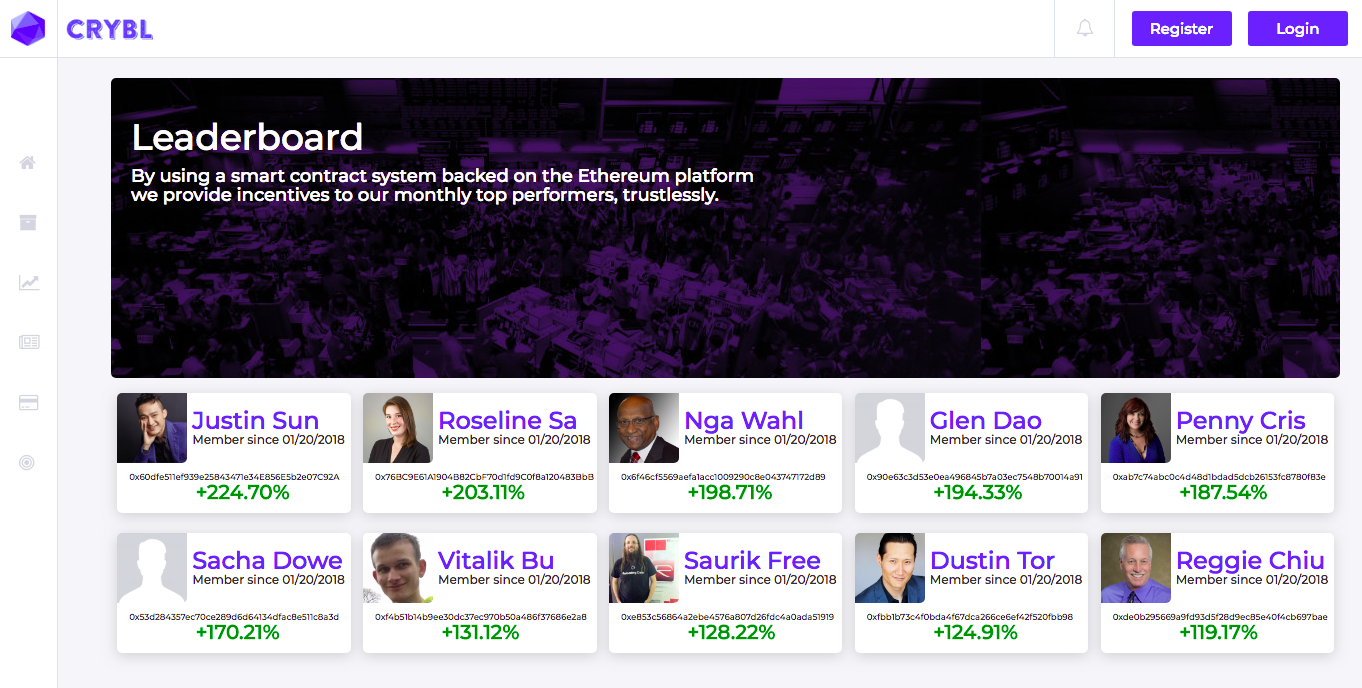This screenshot has width=1362, height=688.
Task: Select Vitalik Bu's profile photo
Action: (x=398, y=568)
